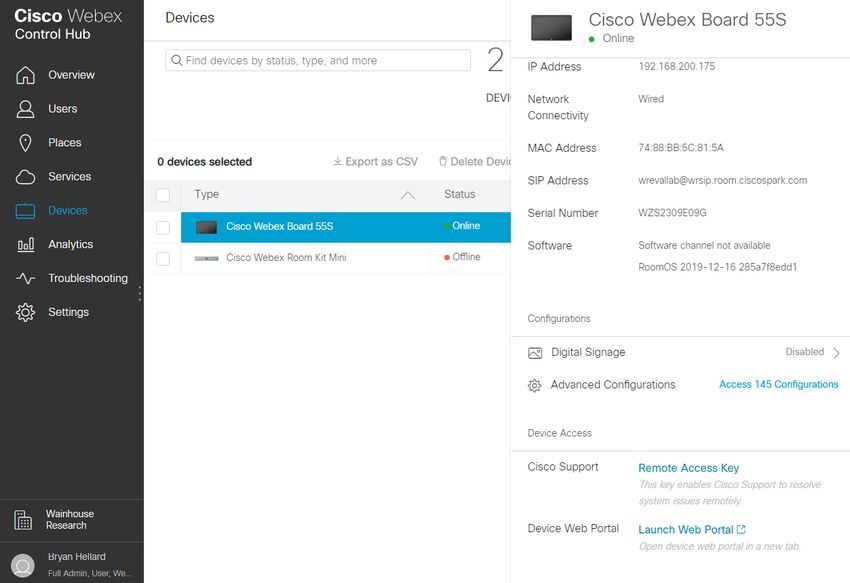850x583 pixels.
Task: Click the Cisco Webex Board 55S panel title
Action: 687,20
